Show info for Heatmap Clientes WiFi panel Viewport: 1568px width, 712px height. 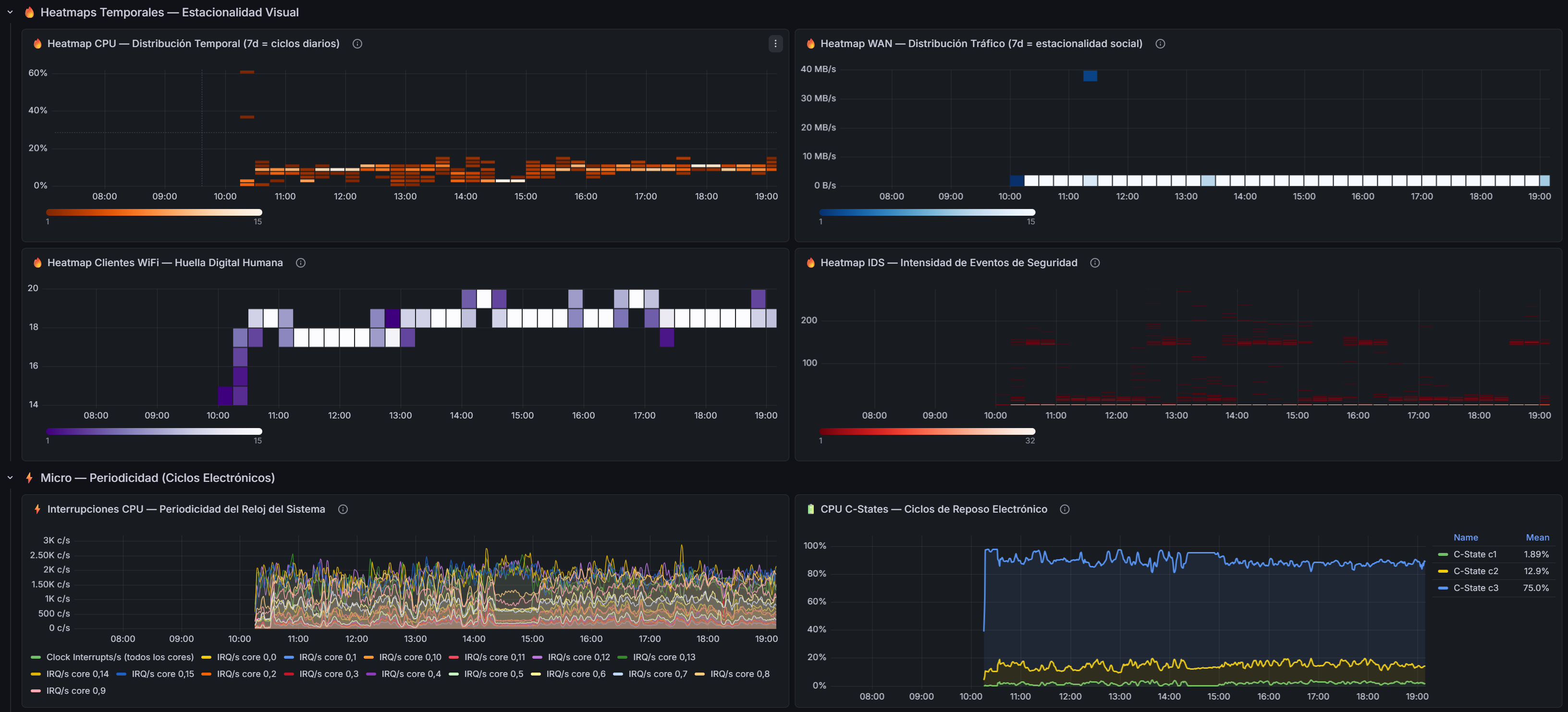pyautogui.click(x=301, y=263)
